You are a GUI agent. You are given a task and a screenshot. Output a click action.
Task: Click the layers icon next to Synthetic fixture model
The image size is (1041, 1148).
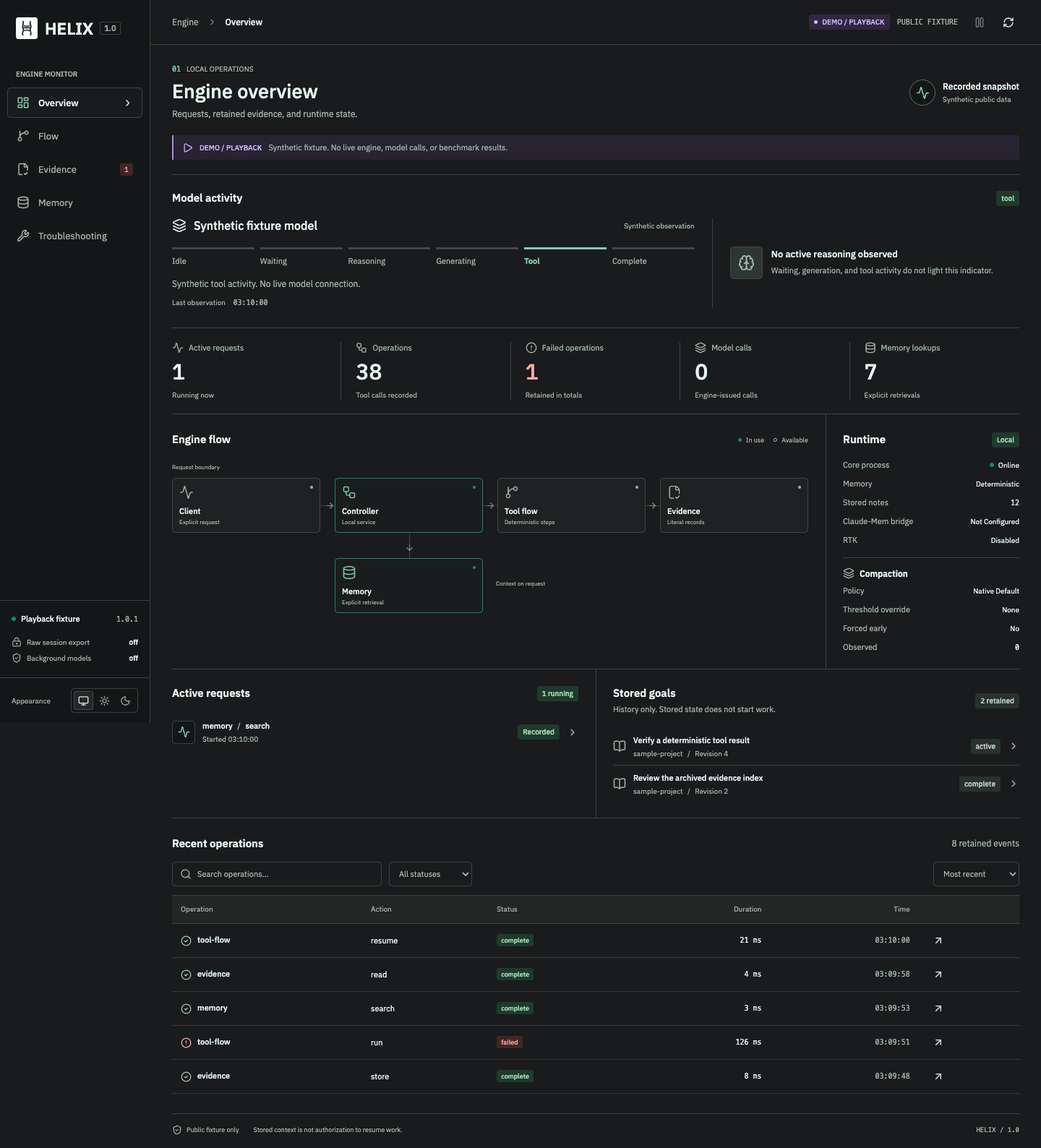[x=179, y=226]
